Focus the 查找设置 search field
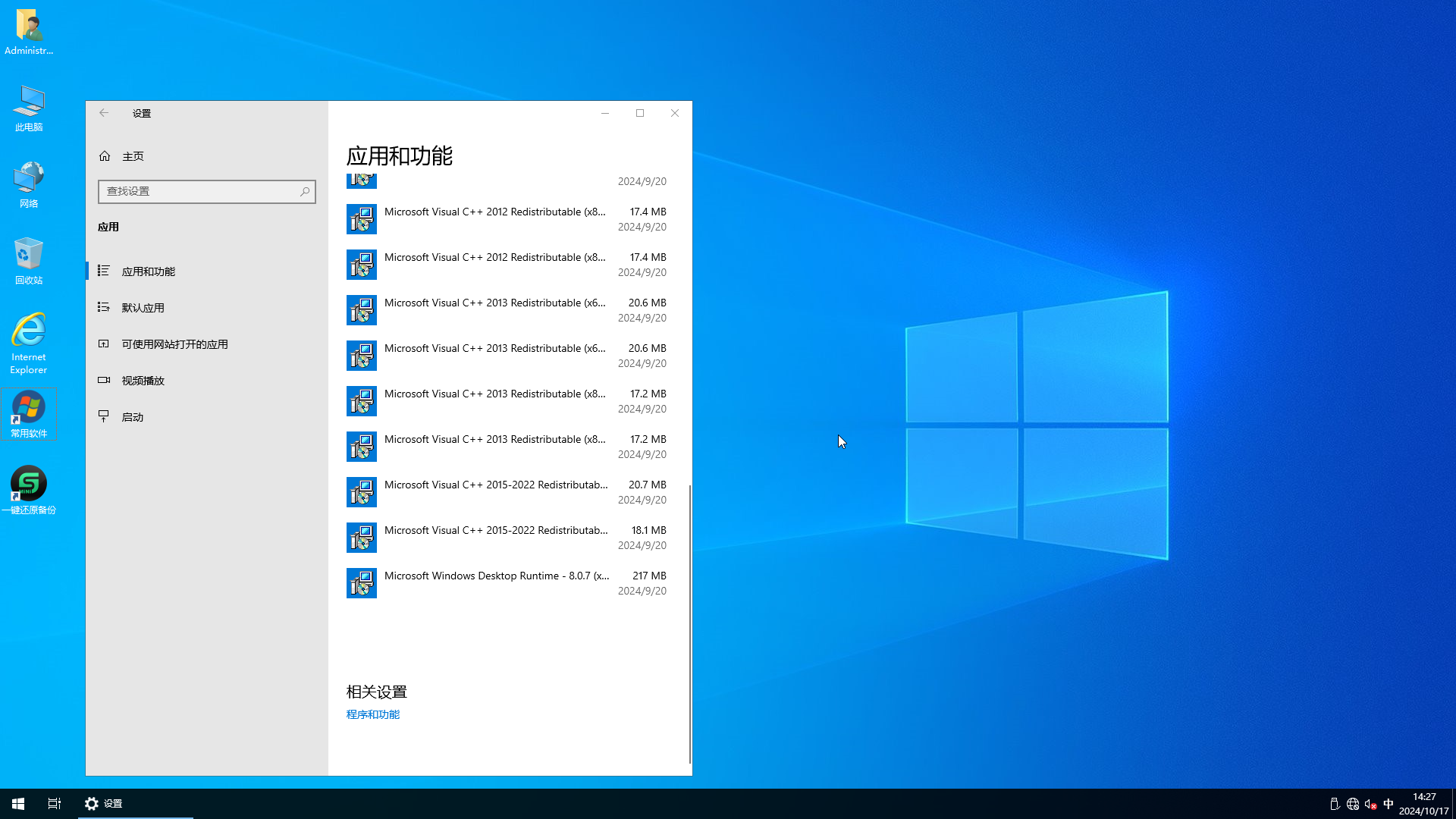 (207, 192)
